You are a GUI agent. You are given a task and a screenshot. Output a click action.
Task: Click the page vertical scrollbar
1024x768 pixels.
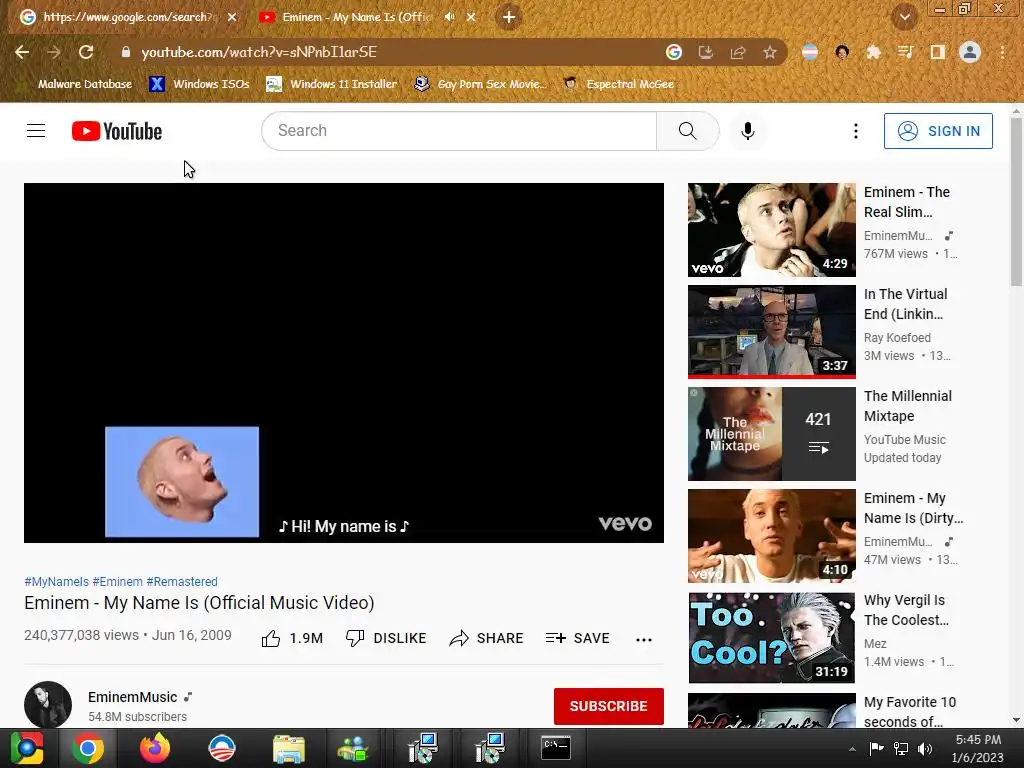pos(1016,202)
